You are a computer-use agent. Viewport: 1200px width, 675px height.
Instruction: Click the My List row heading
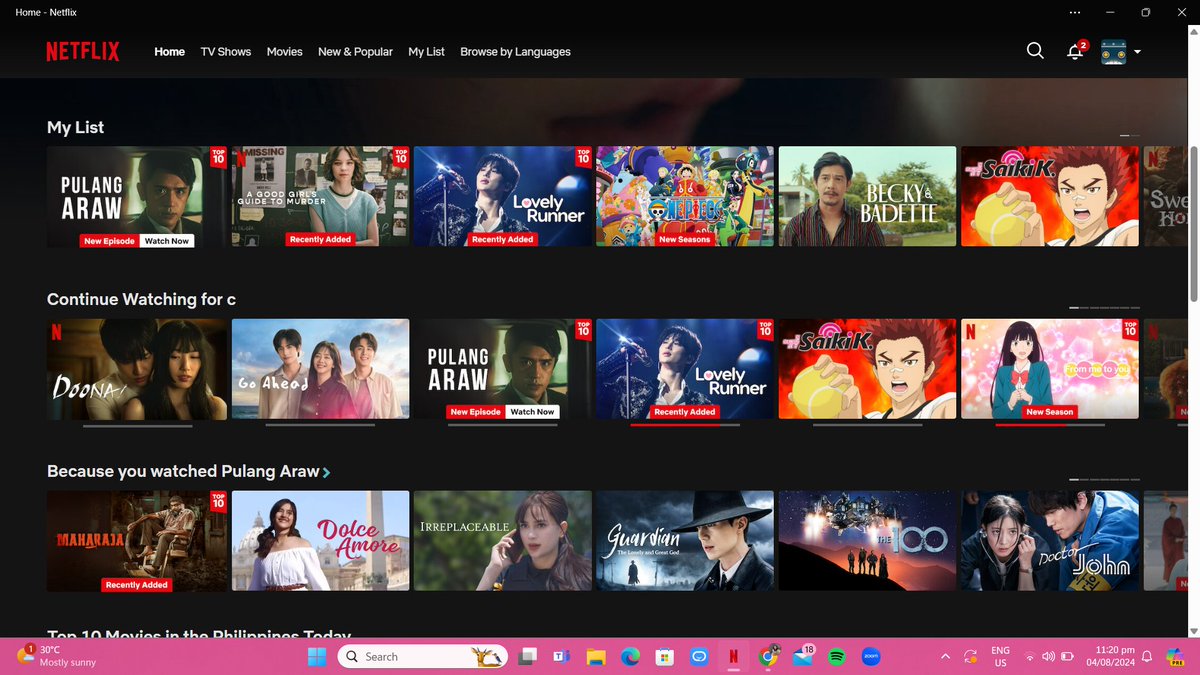(x=75, y=127)
